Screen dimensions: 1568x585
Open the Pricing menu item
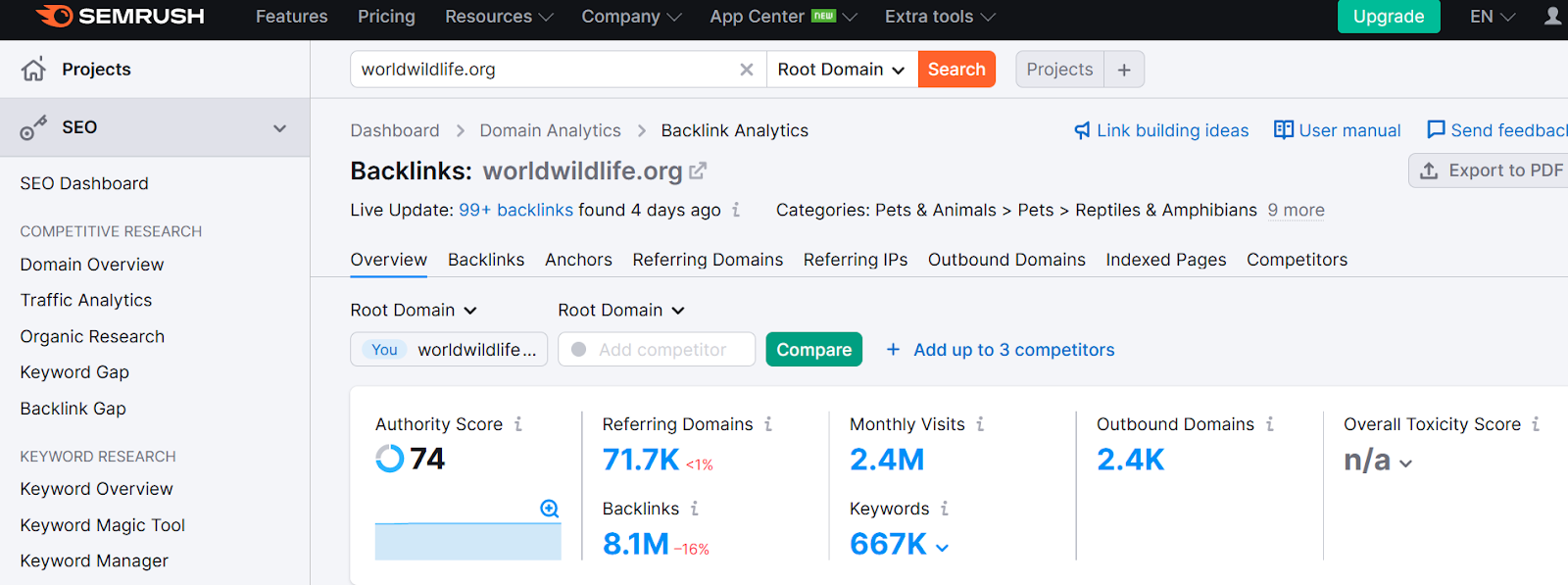(x=386, y=17)
